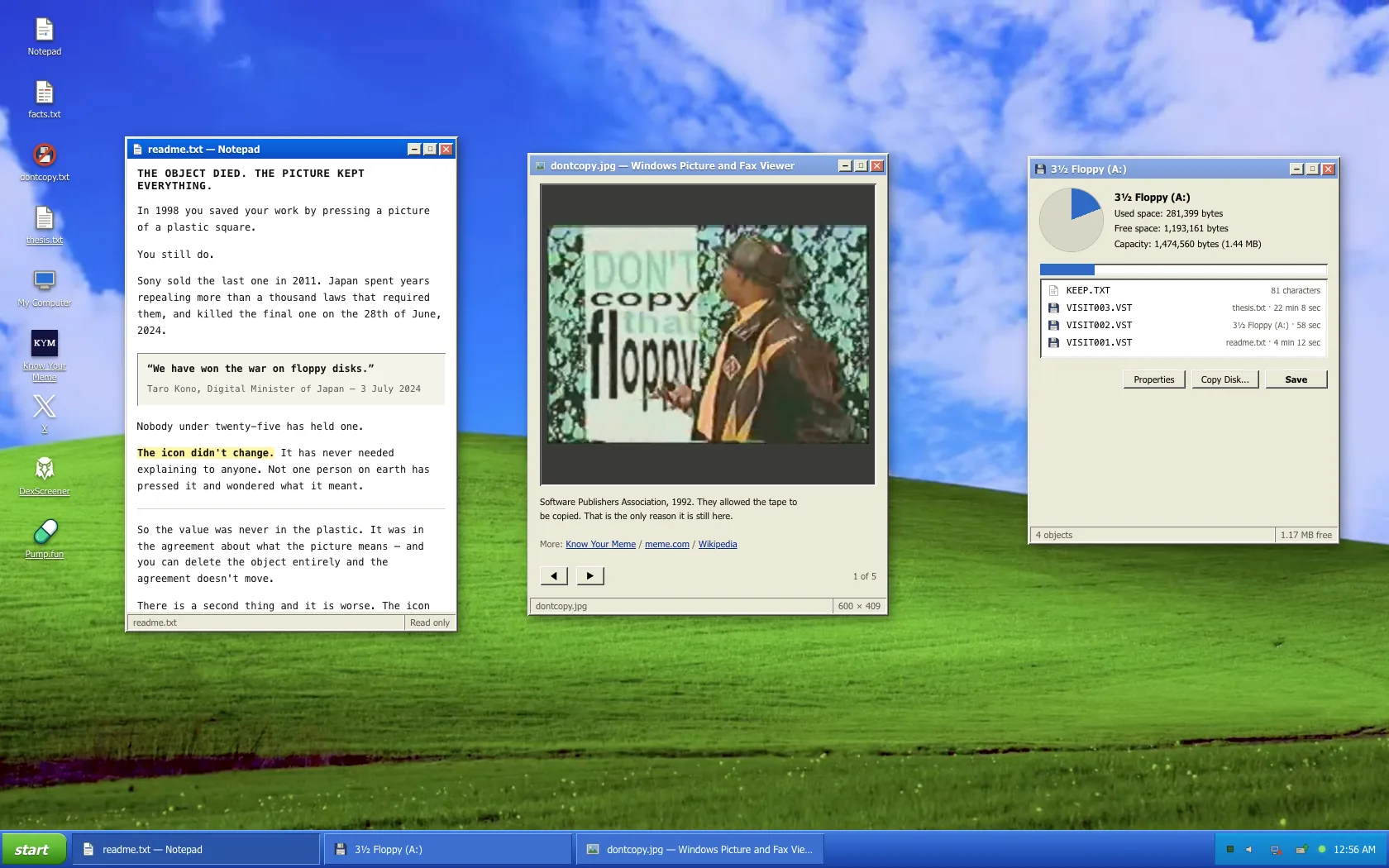The image size is (1389, 868).
Task: Click the green square tray icon
Action: 1230,850
